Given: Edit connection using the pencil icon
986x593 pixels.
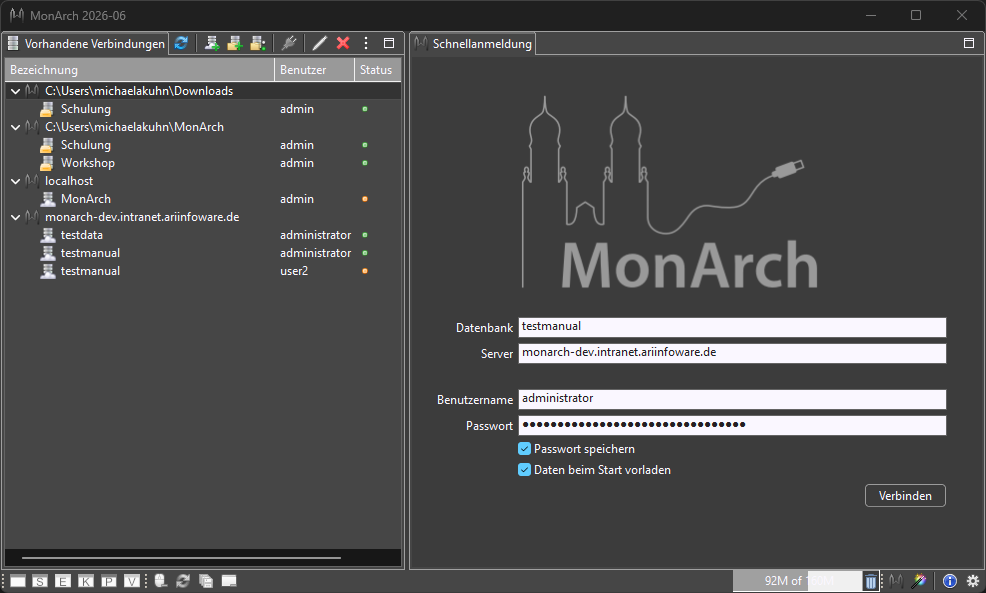Looking at the screenshot, I should [319, 43].
